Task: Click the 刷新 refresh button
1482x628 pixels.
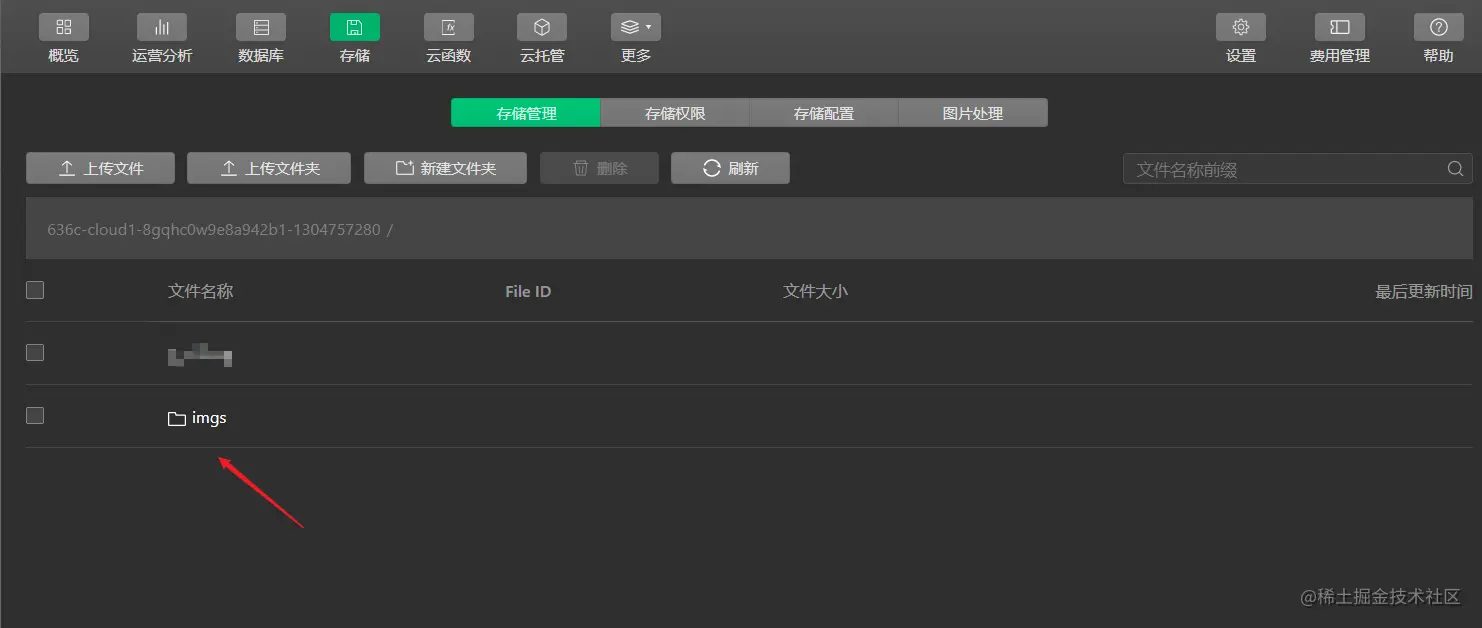Action: click(730, 168)
